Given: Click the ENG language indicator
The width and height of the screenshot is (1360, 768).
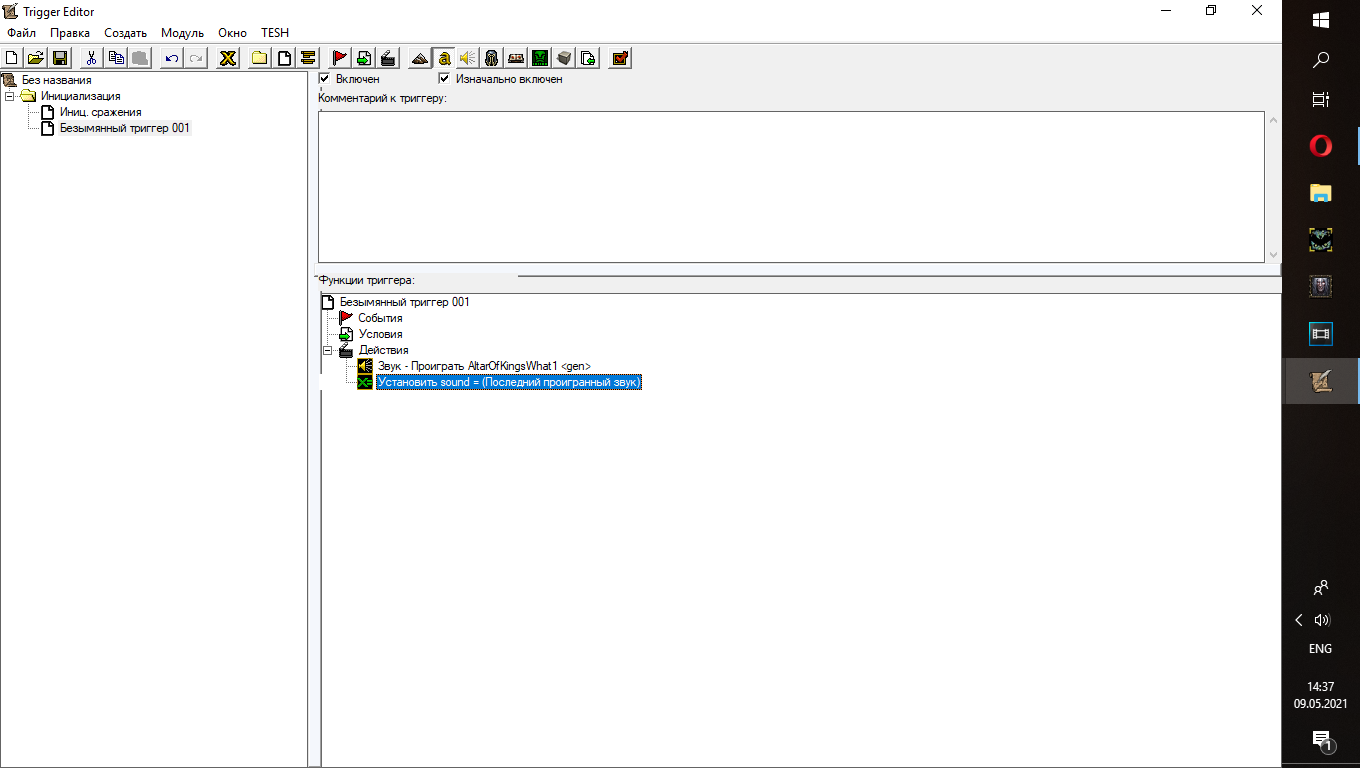Looking at the screenshot, I should [x=1320, y=649].
